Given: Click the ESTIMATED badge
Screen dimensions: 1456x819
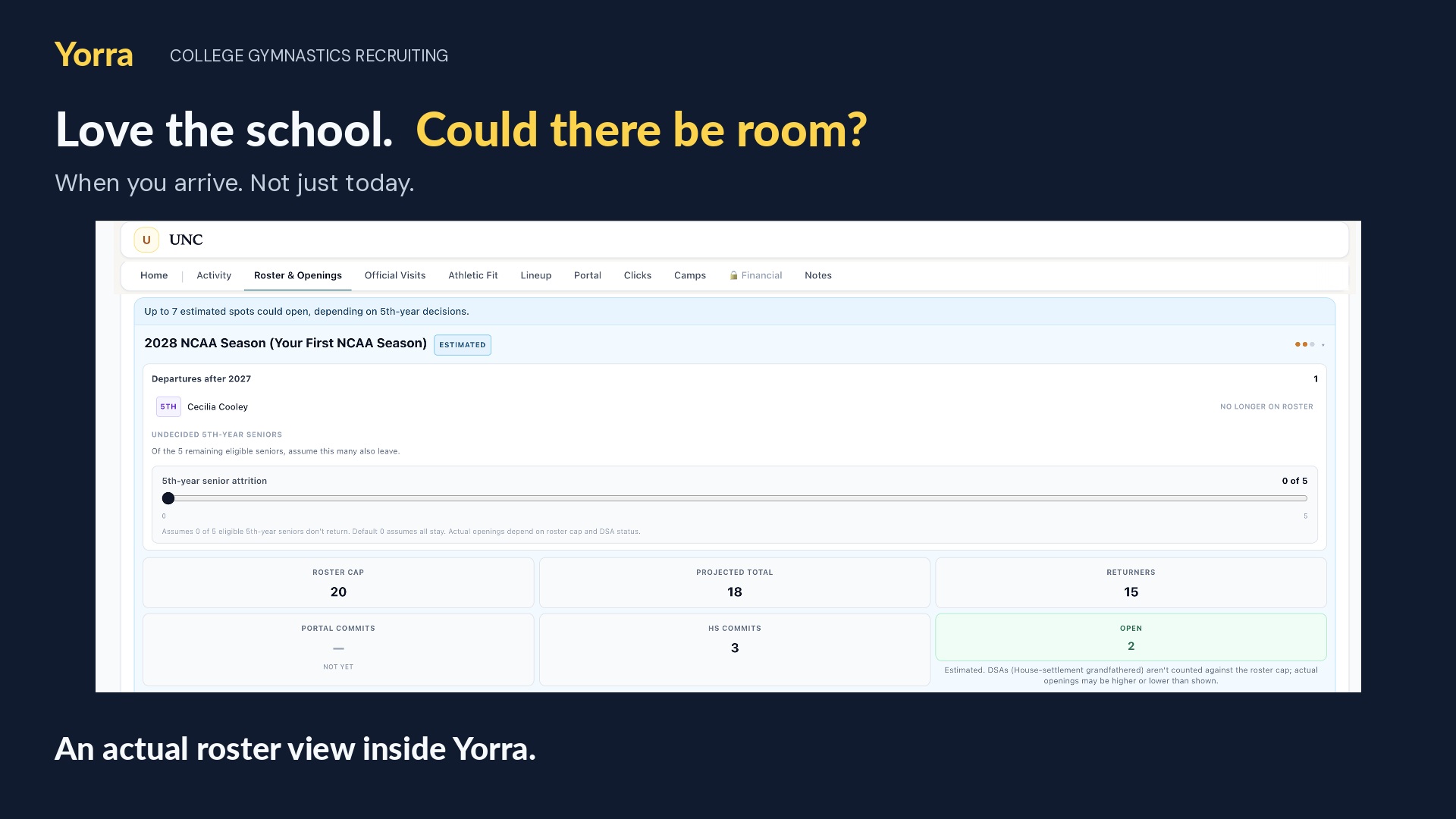Looking at the screenshot, I should [463, 345].
